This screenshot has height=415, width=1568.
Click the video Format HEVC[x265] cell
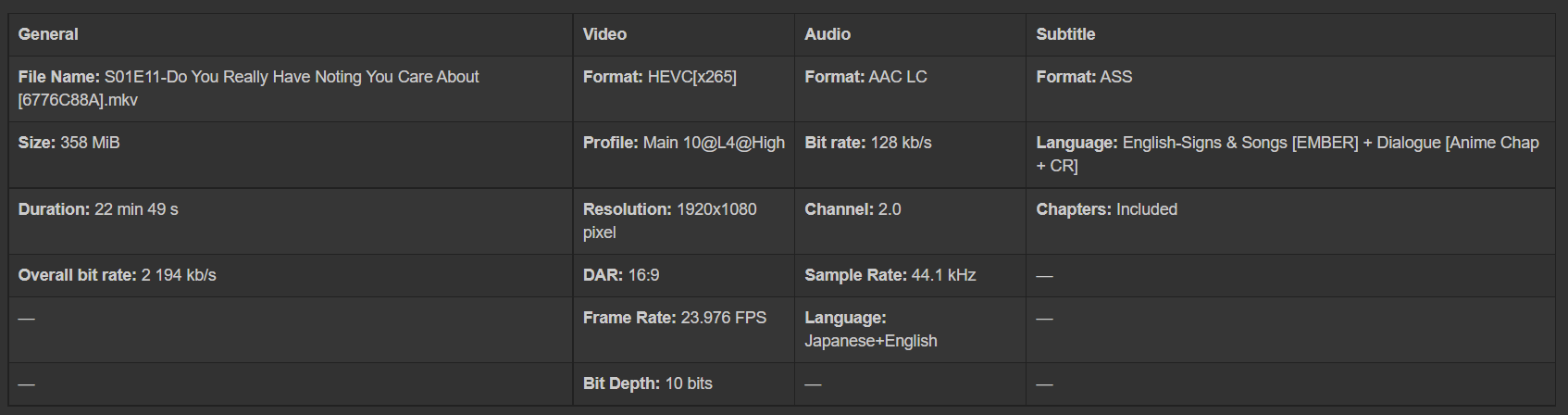coord(660,77)
